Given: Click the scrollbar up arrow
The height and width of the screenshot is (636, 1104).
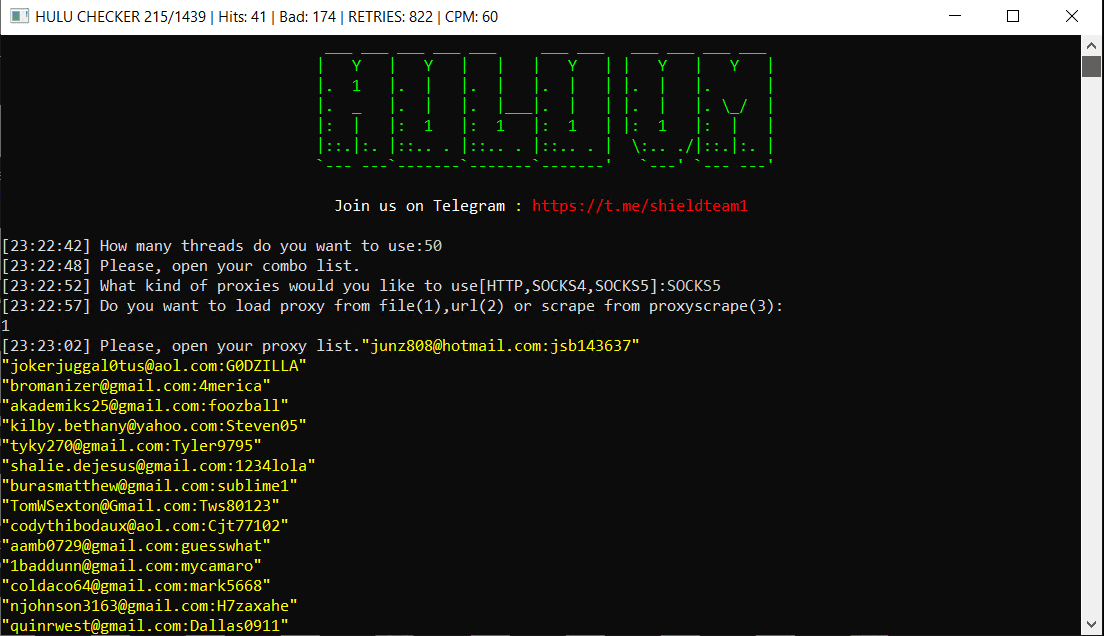Looking at the screenshot, I should [x=1092, y=45].
